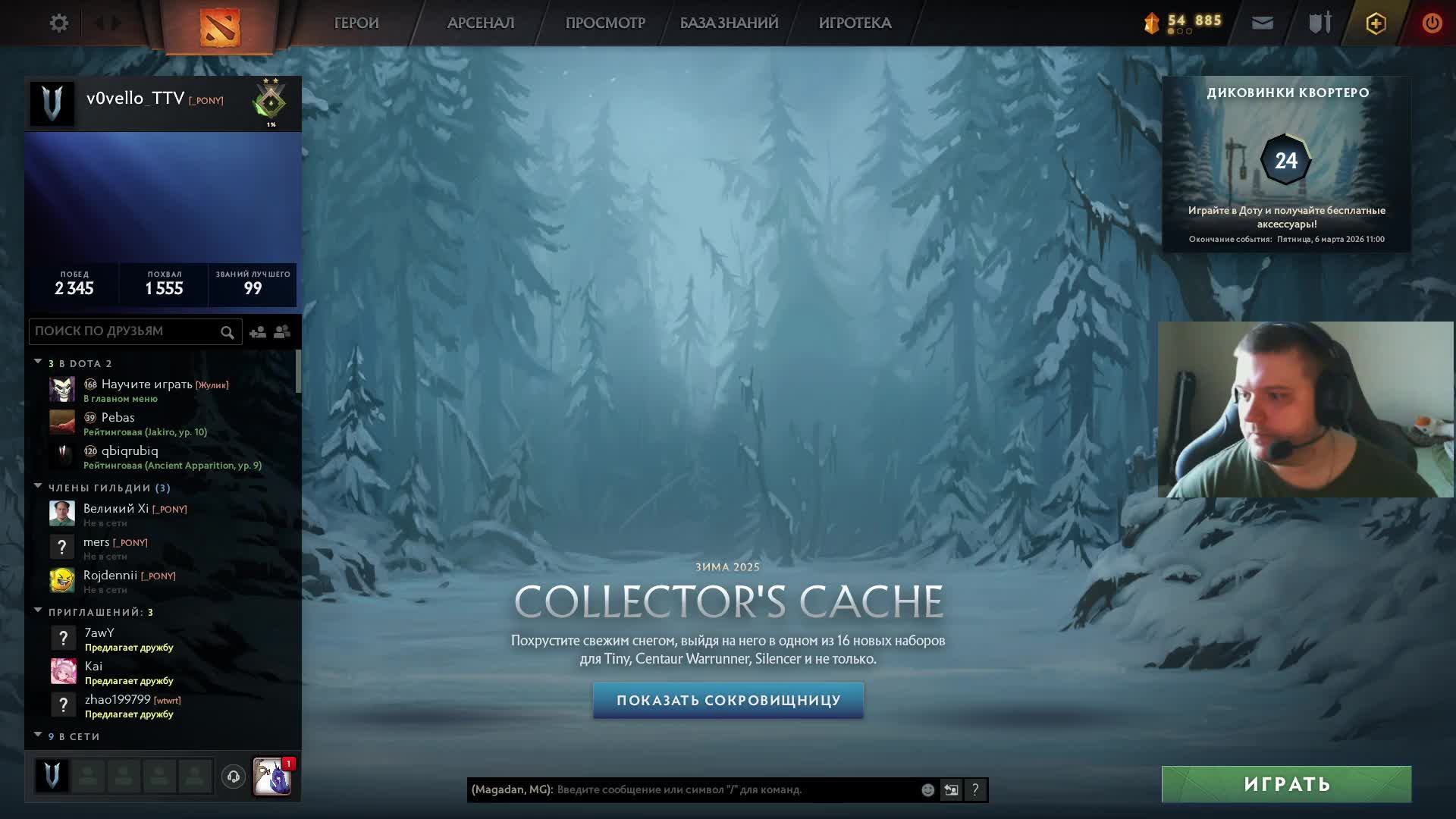
Task: Open the settings gear icon
Action: 58,23
